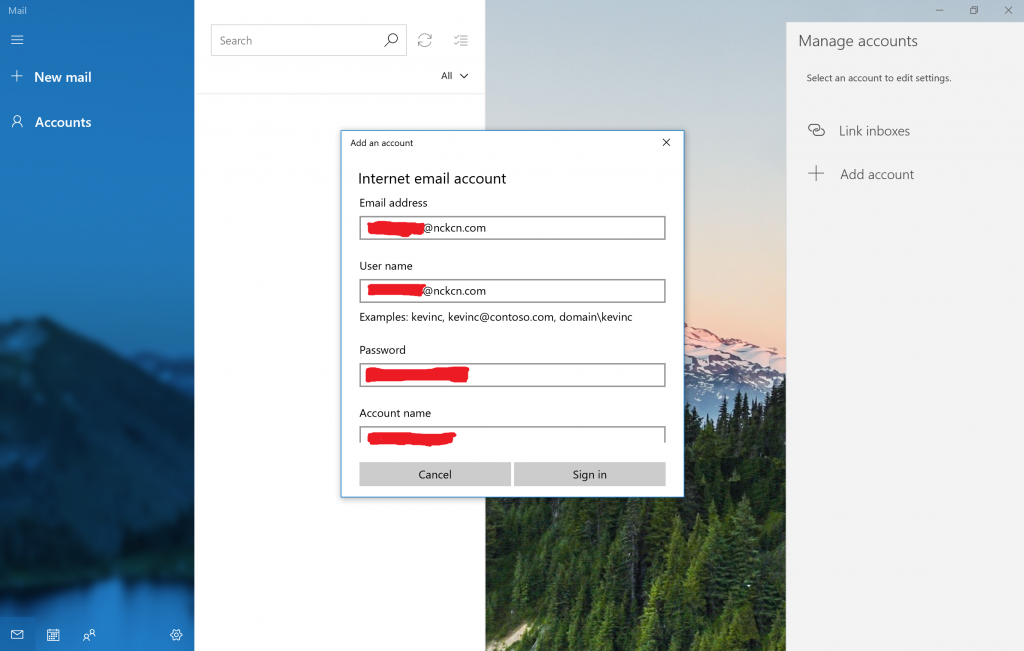Collapse the navigation pane with the hamburger icon
Viewport: 1024px width, 651px height.
17,40
